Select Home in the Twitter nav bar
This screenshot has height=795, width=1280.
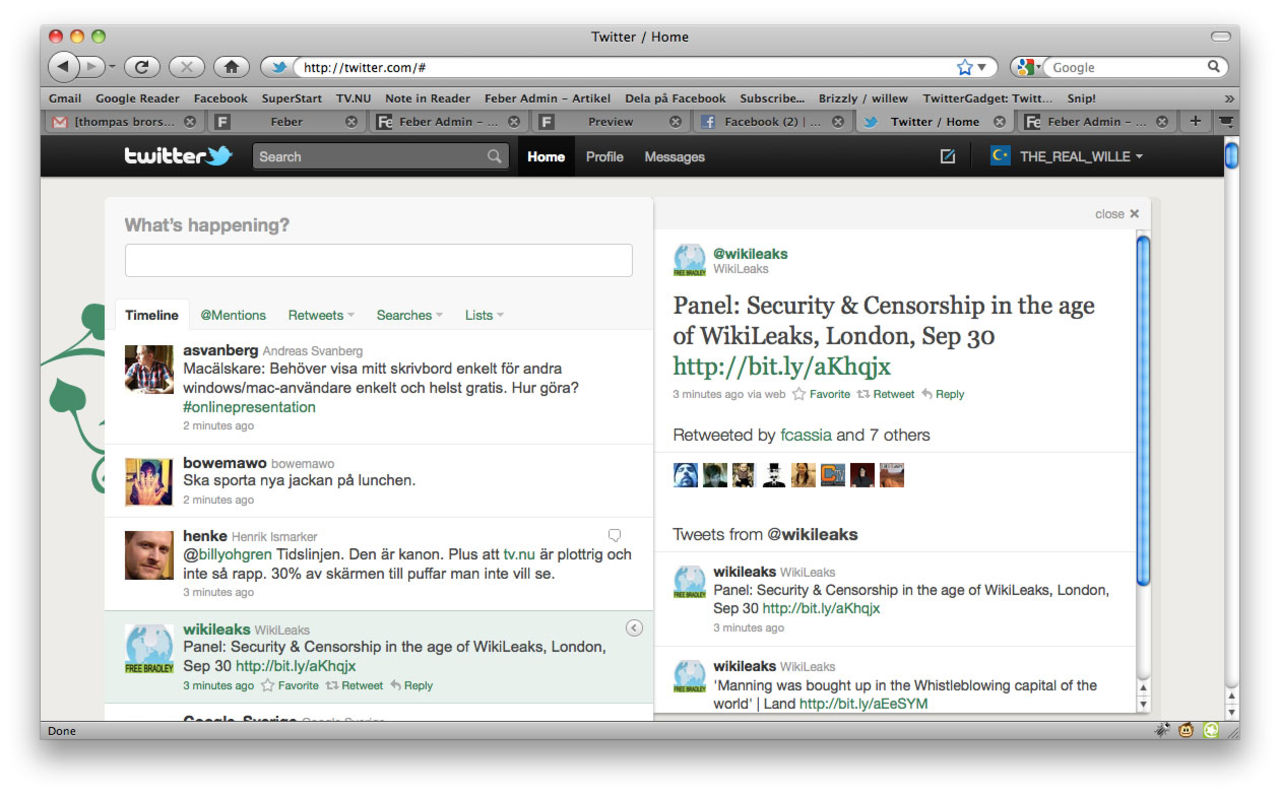[546, 156]
